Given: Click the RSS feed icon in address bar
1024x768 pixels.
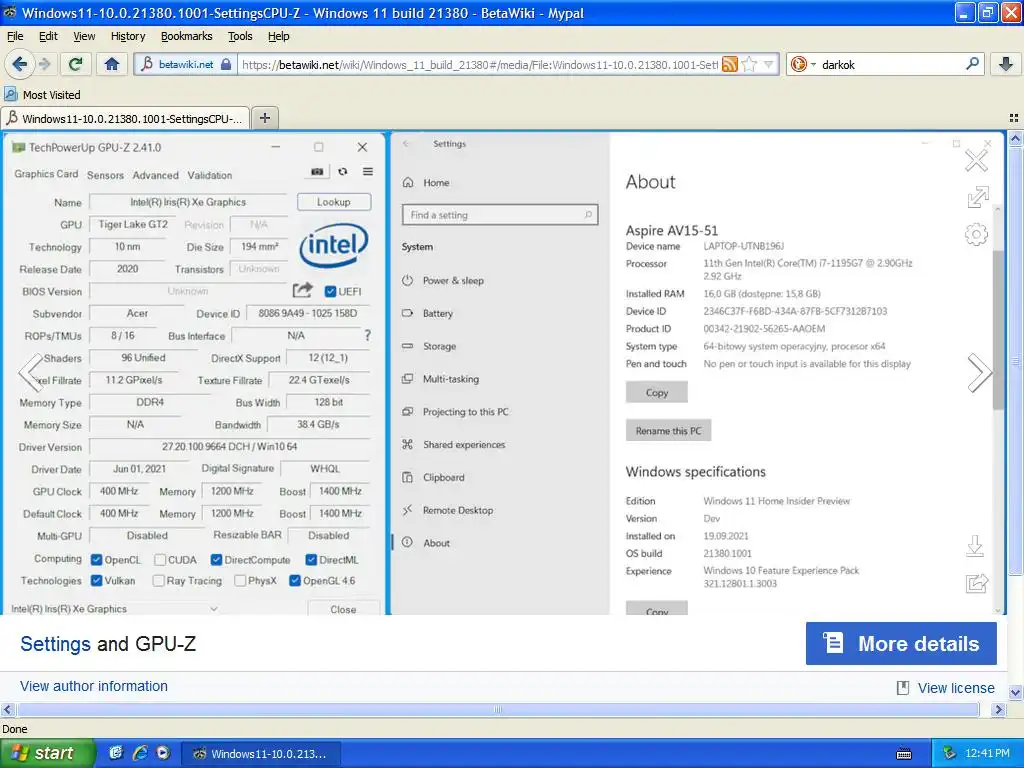Looking at the screenshot, I should [x=730, y=64].
